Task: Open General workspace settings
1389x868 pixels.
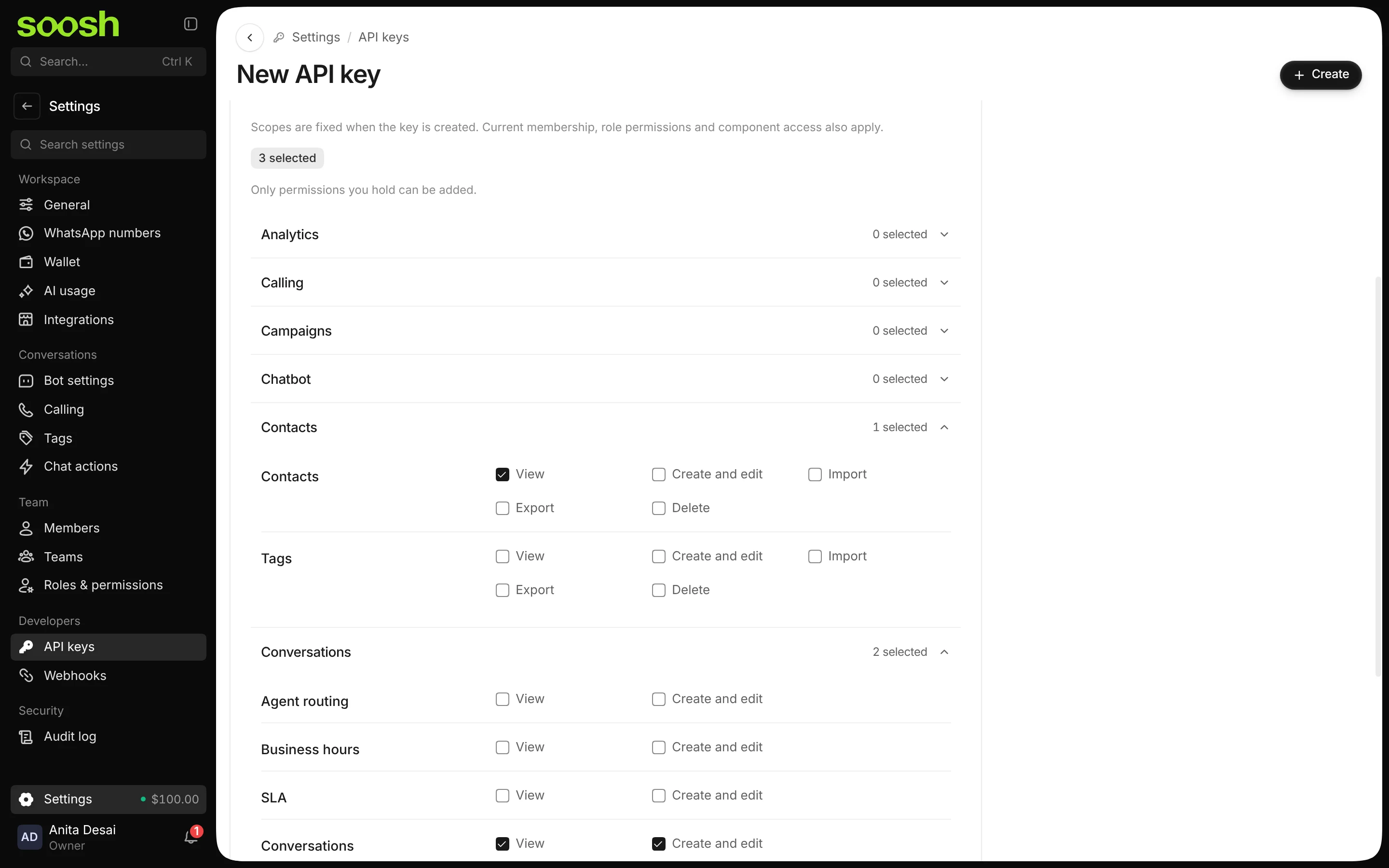Action: (109, 205)
